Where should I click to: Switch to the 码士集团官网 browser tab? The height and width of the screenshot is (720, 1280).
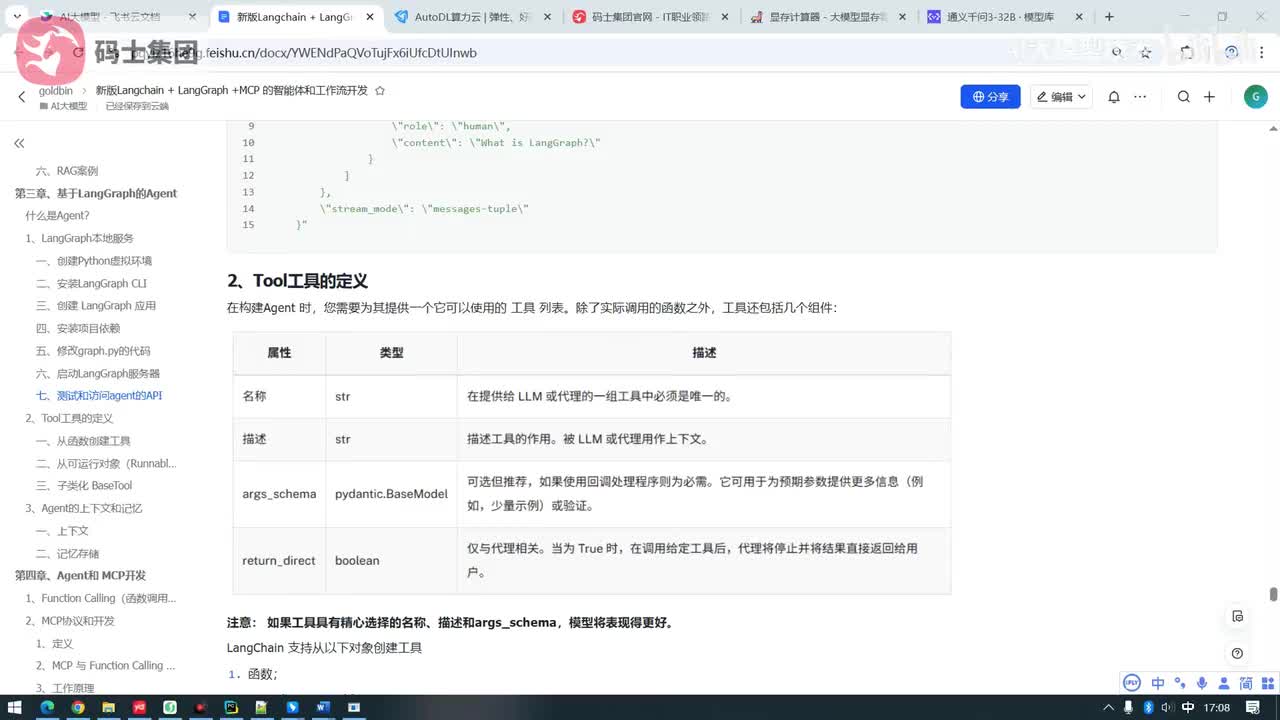(x=649, y=17)
